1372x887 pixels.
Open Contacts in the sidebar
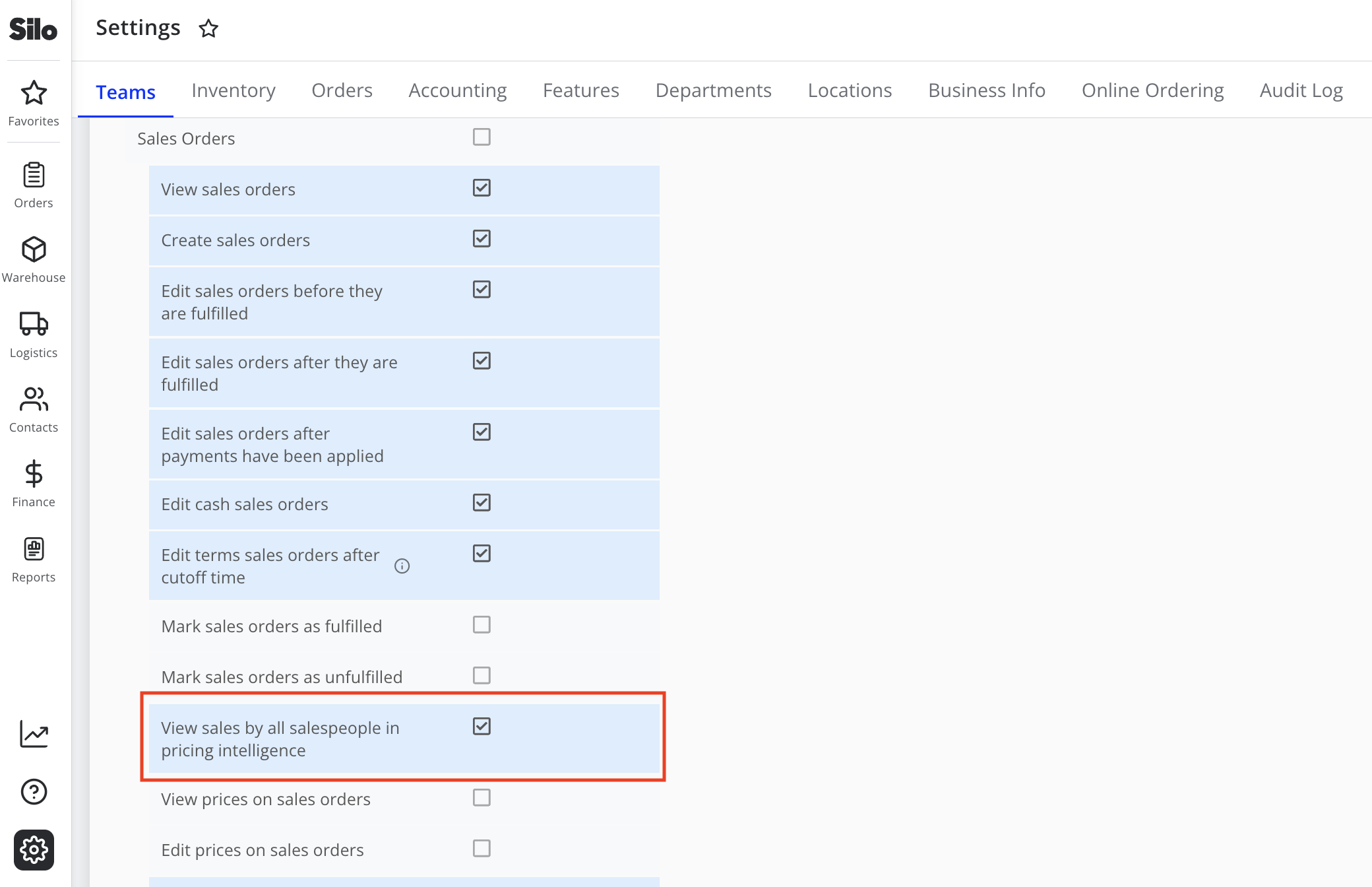34,410
